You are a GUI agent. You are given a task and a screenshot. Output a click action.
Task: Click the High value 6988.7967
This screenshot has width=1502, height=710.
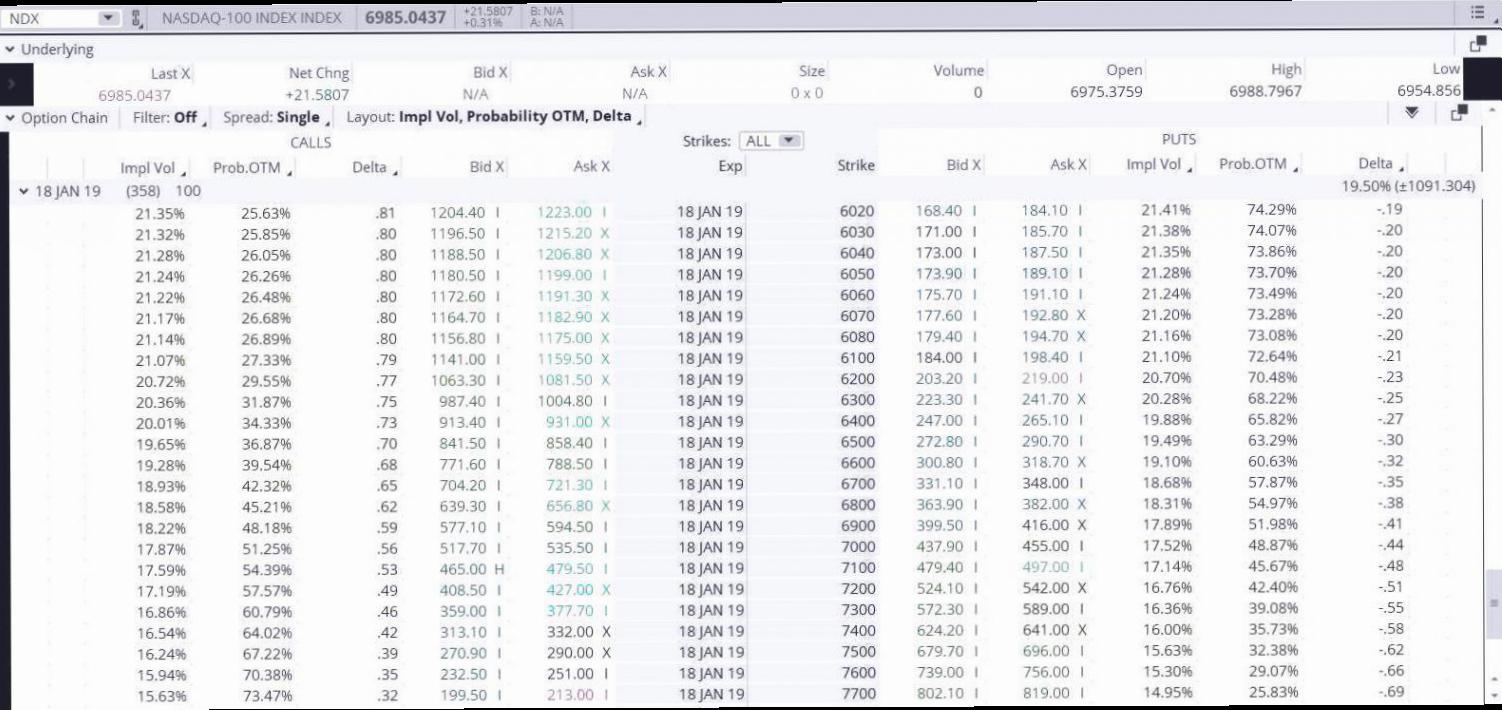point(1265,91)
